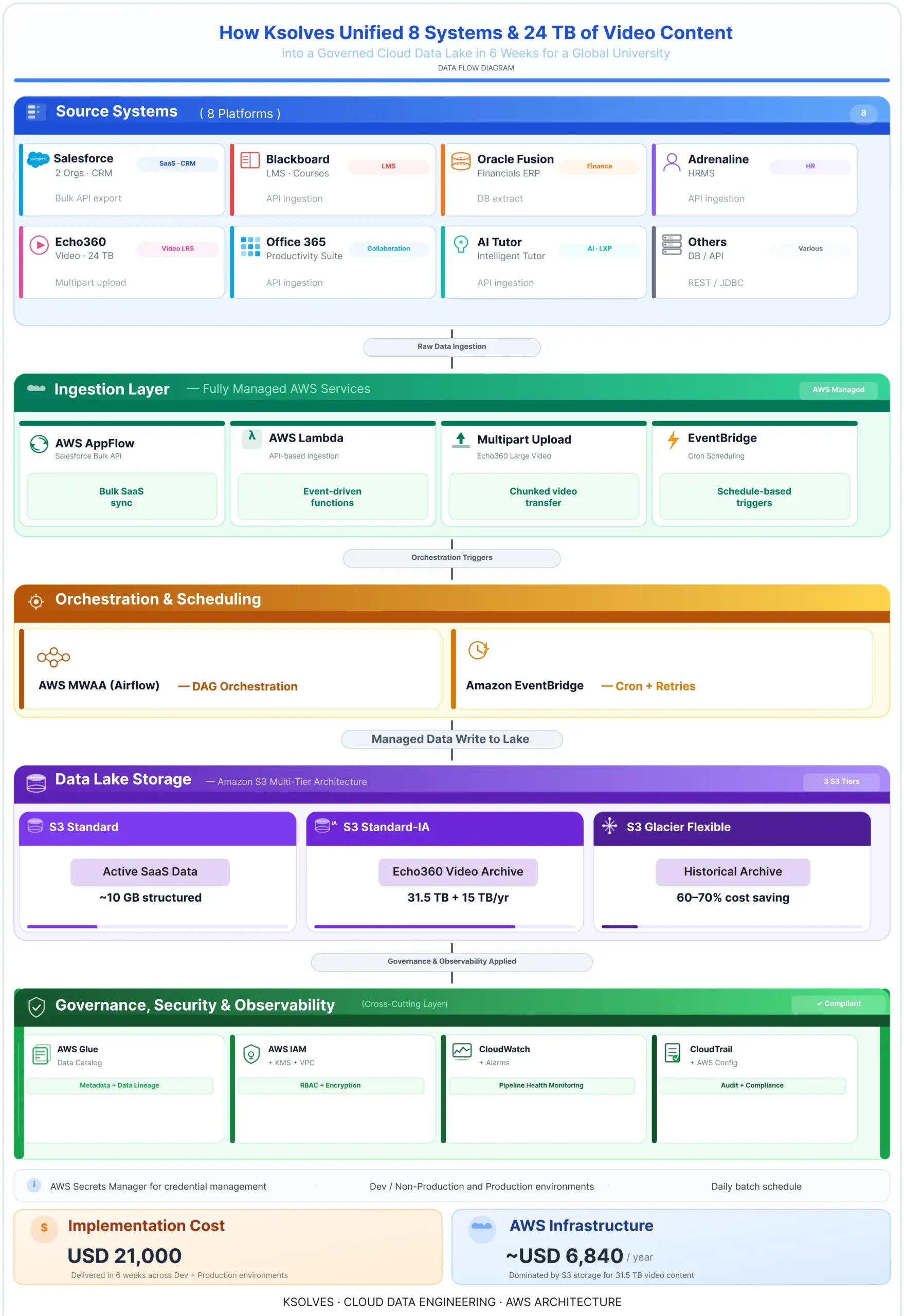Click the USD 21,000 cost figure
904x1316 pixels.
coord(124,1255)
